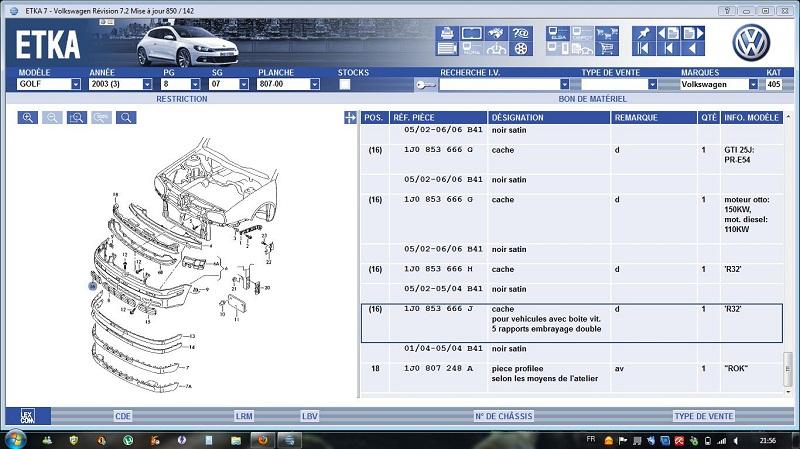The height and width of the screenshot is (449, 800).
Task: Click the multiple shopping carts icon
Action: [607, 34]
